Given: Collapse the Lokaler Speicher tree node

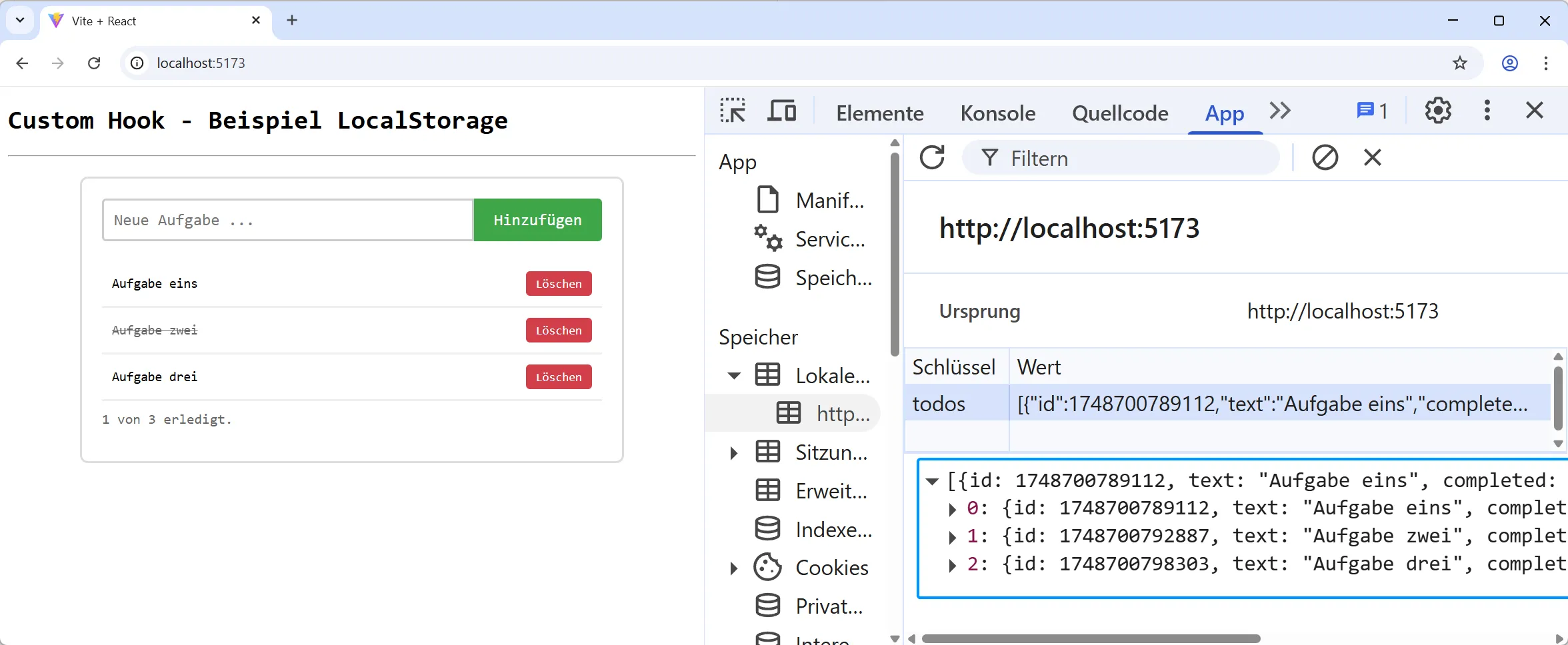Looking at the screenshot, I should (734, 376).
